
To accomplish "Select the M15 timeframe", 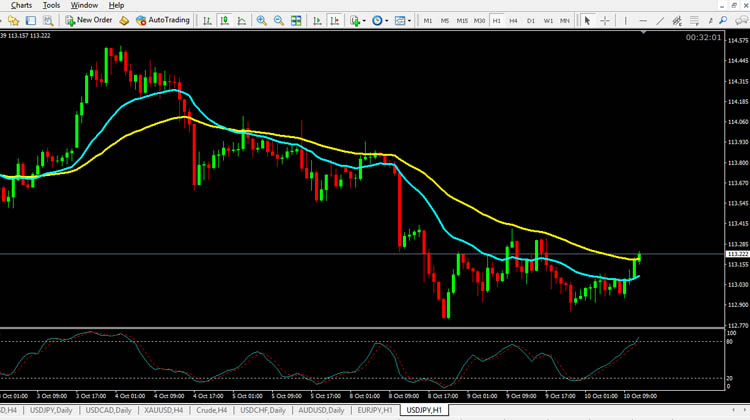I will point(462,21).
